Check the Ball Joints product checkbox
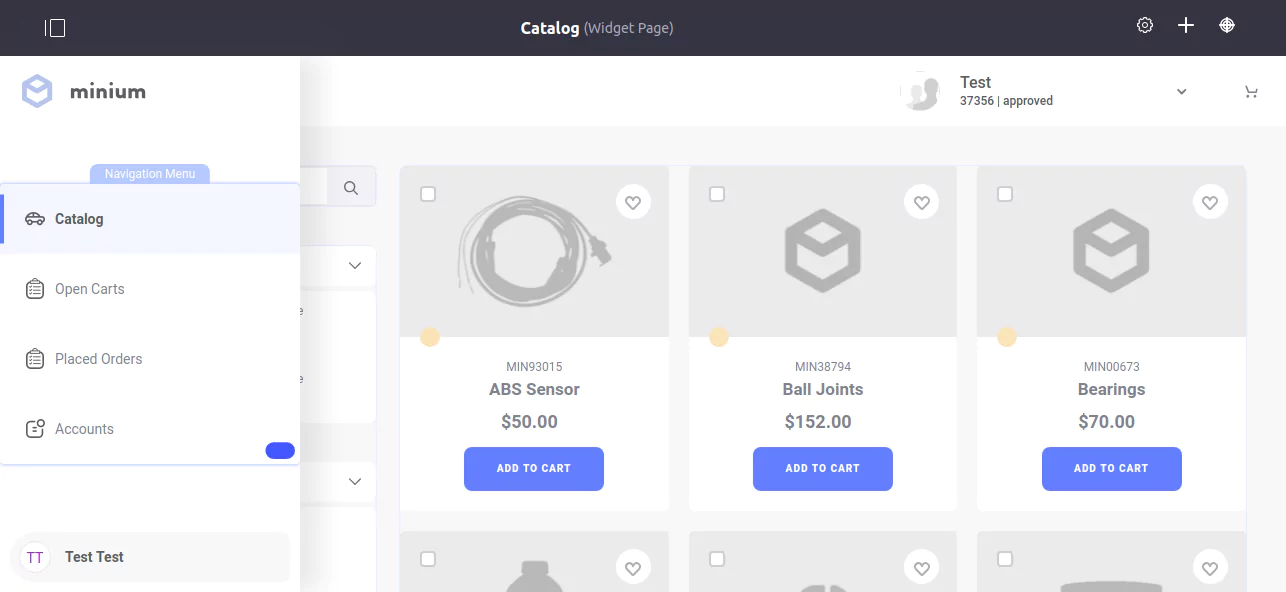Image resolution: width=1286 pixels, height=592 pixels. point(717,194)
